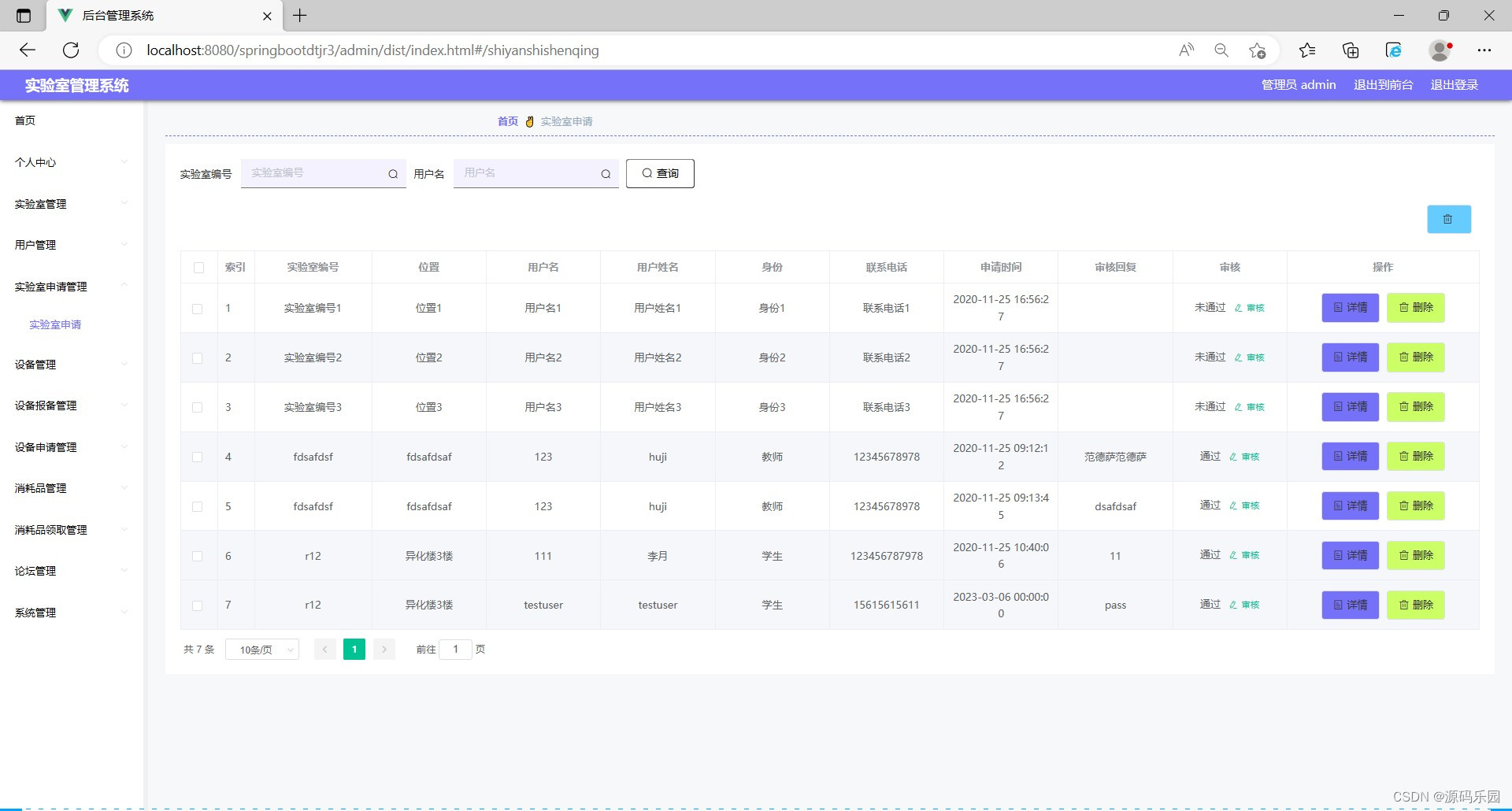Open the 10条/页 page size dropdown
This screenshot has width=1512, height=811.
tap(261, 649)
